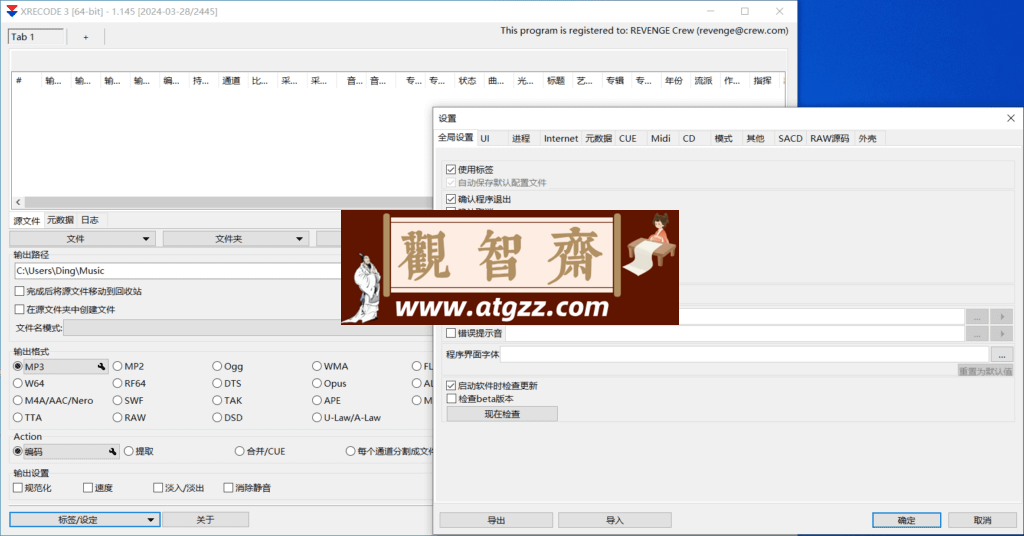Select M4A/AAC/Nero output format
1024x536 pixels.
tap(18, 400)
